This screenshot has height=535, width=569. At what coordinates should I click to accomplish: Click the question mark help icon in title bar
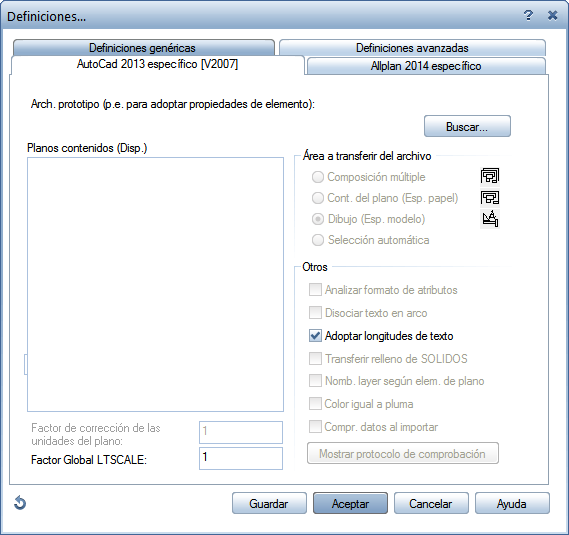[528, 16]
